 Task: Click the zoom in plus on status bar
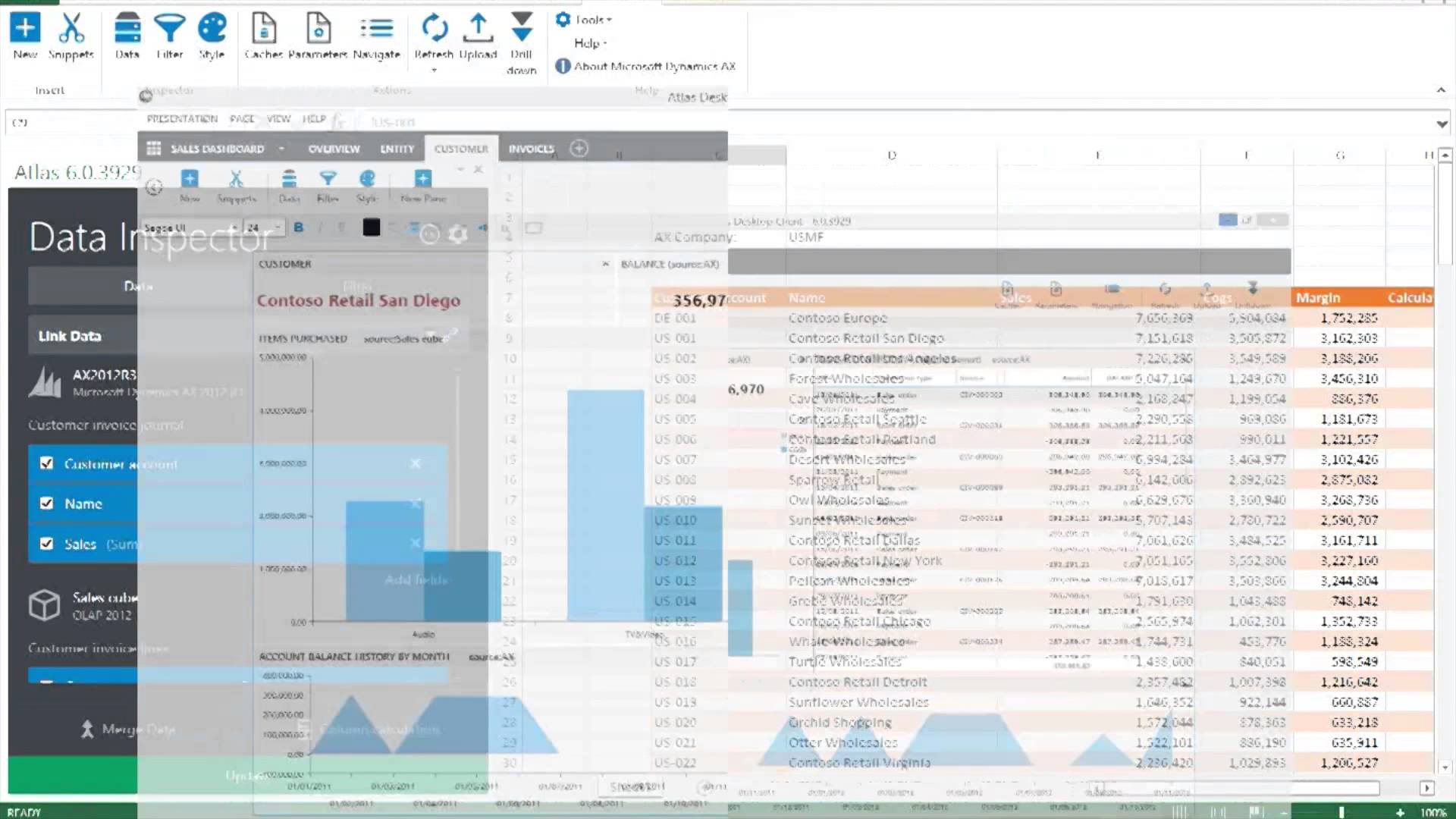click(1400, 812)
